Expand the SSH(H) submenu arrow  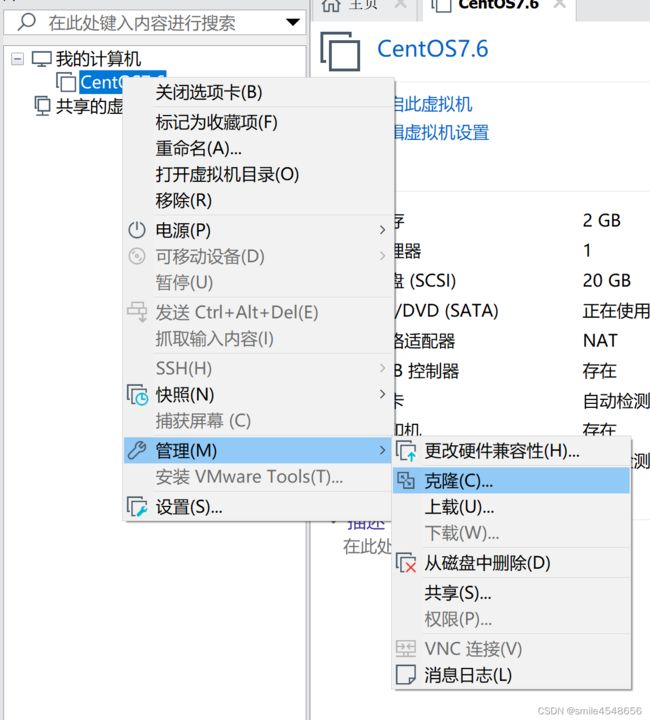click(382, 368)
